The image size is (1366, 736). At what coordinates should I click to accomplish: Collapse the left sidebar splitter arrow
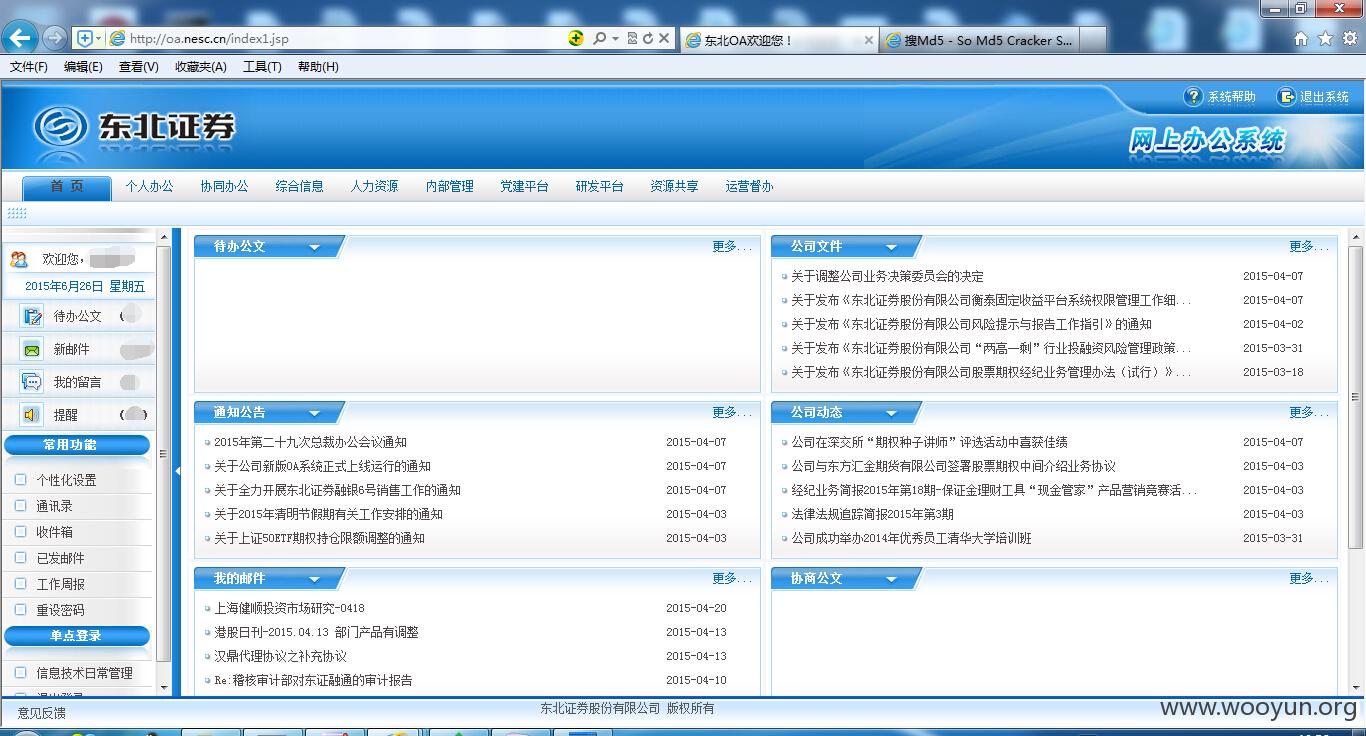tap(177, 470)
